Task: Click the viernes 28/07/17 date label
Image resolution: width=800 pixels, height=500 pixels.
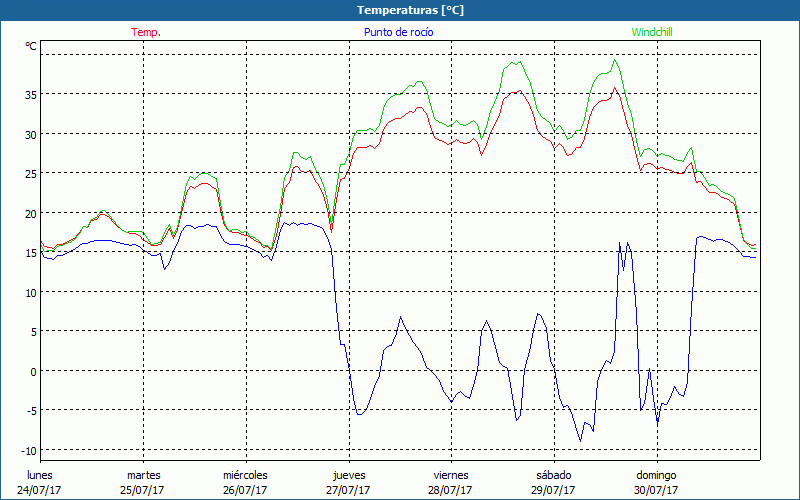Action: (x=451, y=482)
